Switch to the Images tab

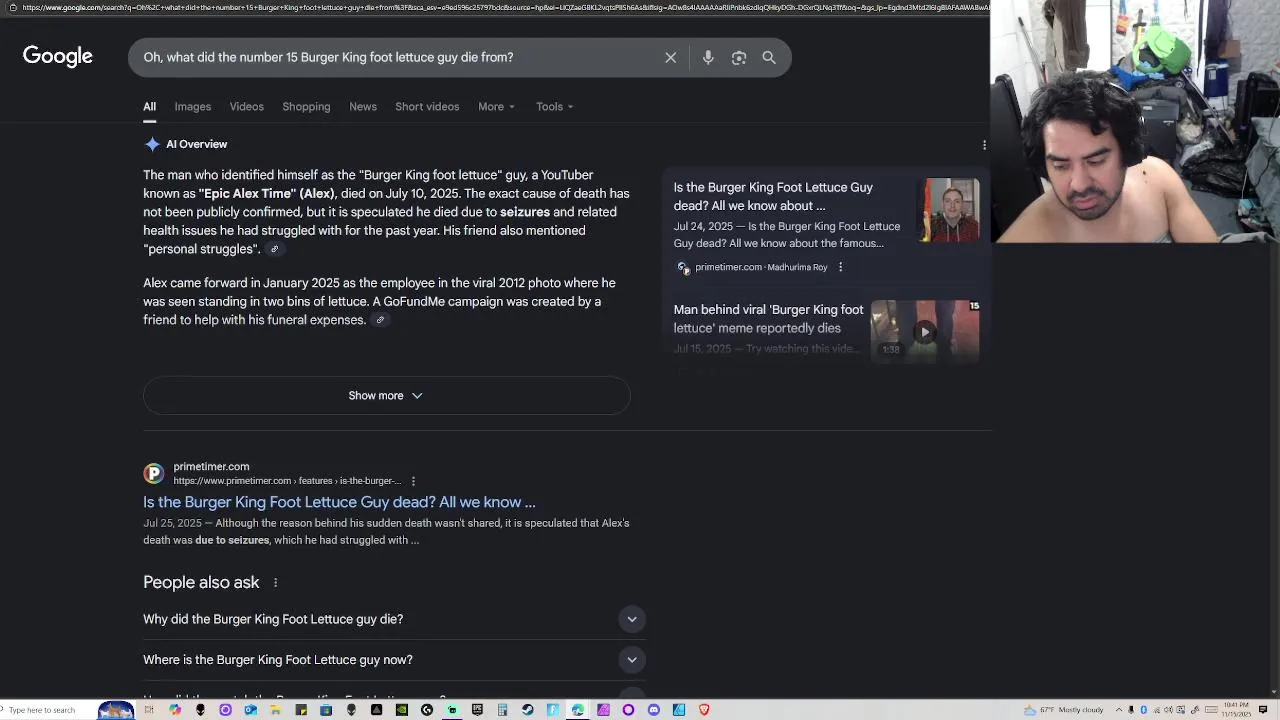(x=193, y=107)
